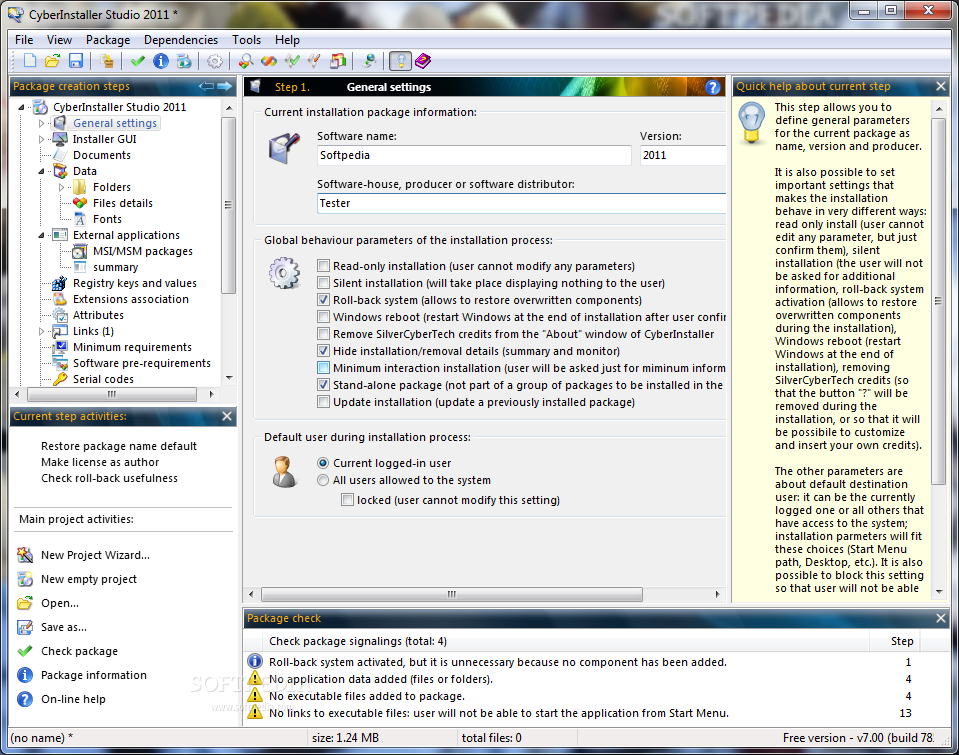Click the On-line help question icon
Image resolution: width=959 pixels, height=755 pixels.
(24, 699)
